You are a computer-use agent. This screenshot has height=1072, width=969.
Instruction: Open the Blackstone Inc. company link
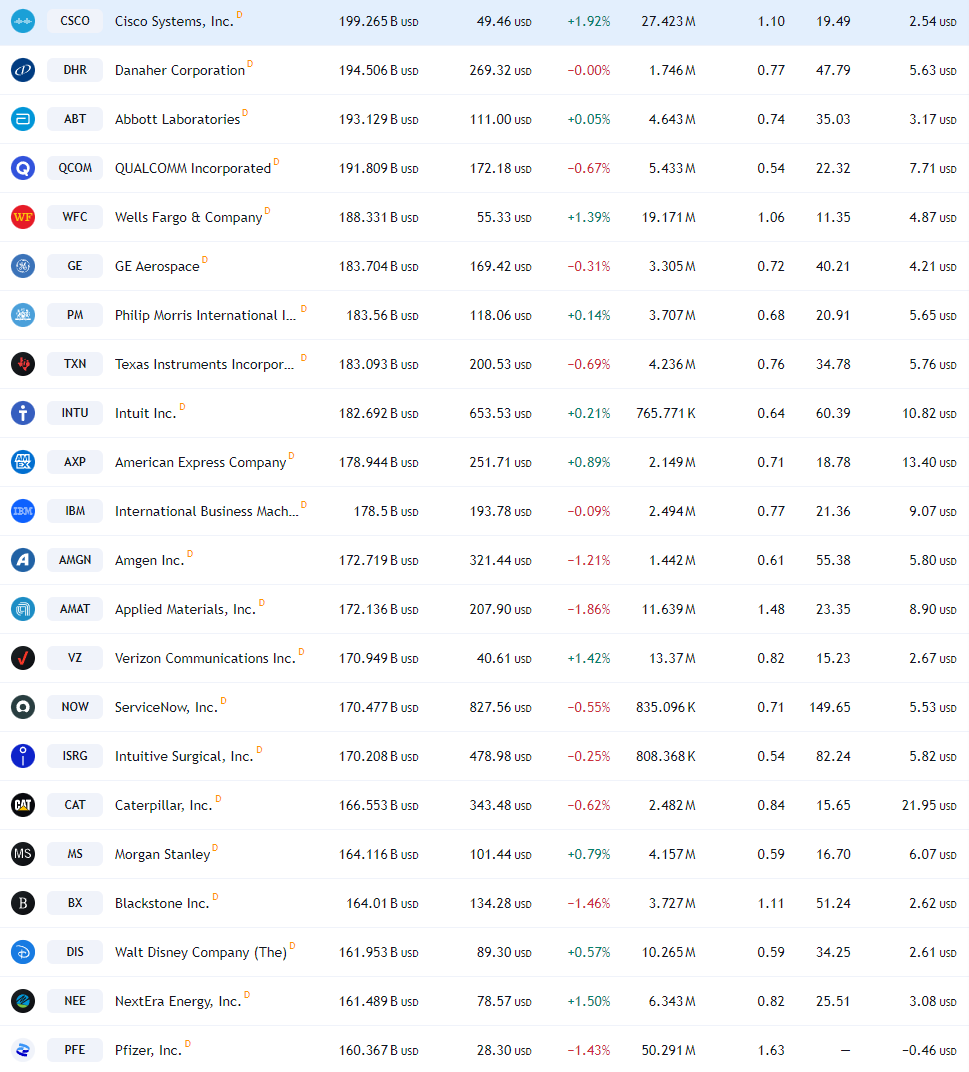click(162, 904)
